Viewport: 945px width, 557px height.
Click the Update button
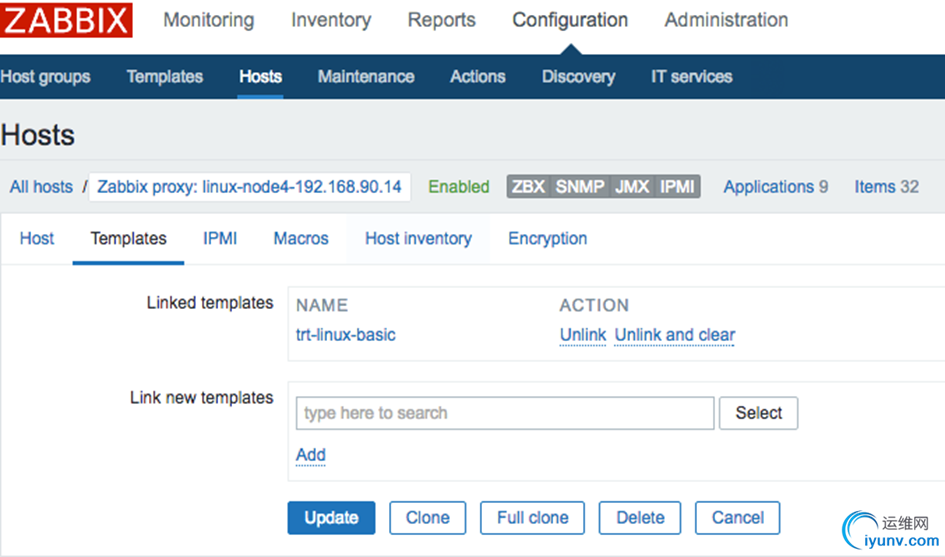(331, 518)
